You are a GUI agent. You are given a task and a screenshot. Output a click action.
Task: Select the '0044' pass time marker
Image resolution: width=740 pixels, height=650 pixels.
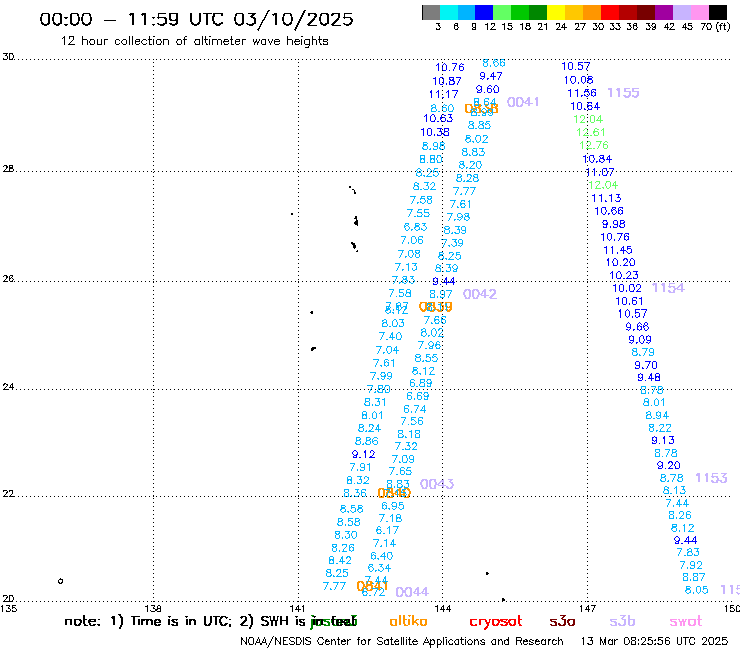pyautogui.click(x=412, y=592)
